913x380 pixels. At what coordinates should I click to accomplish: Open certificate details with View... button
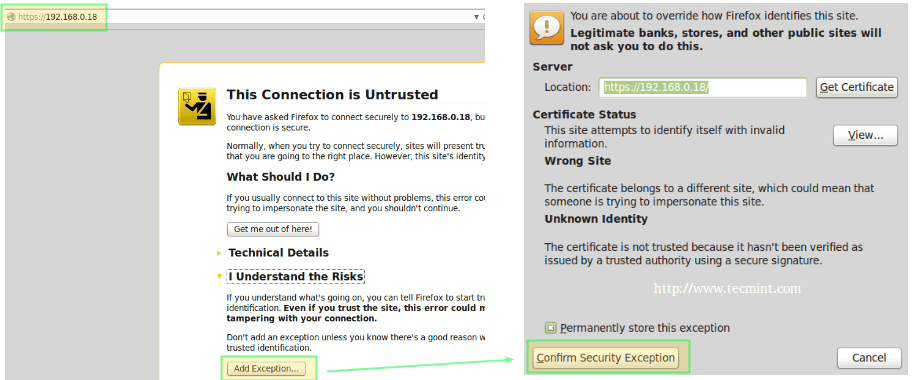pos(865,135)
